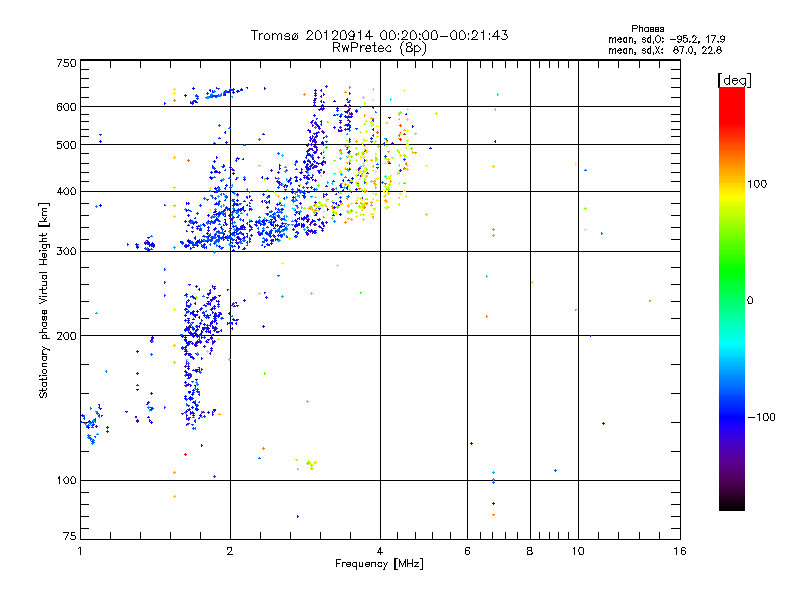Click the y-axis tick label '400'
Viewport: 800px width, 600px height.
point(66,192)
